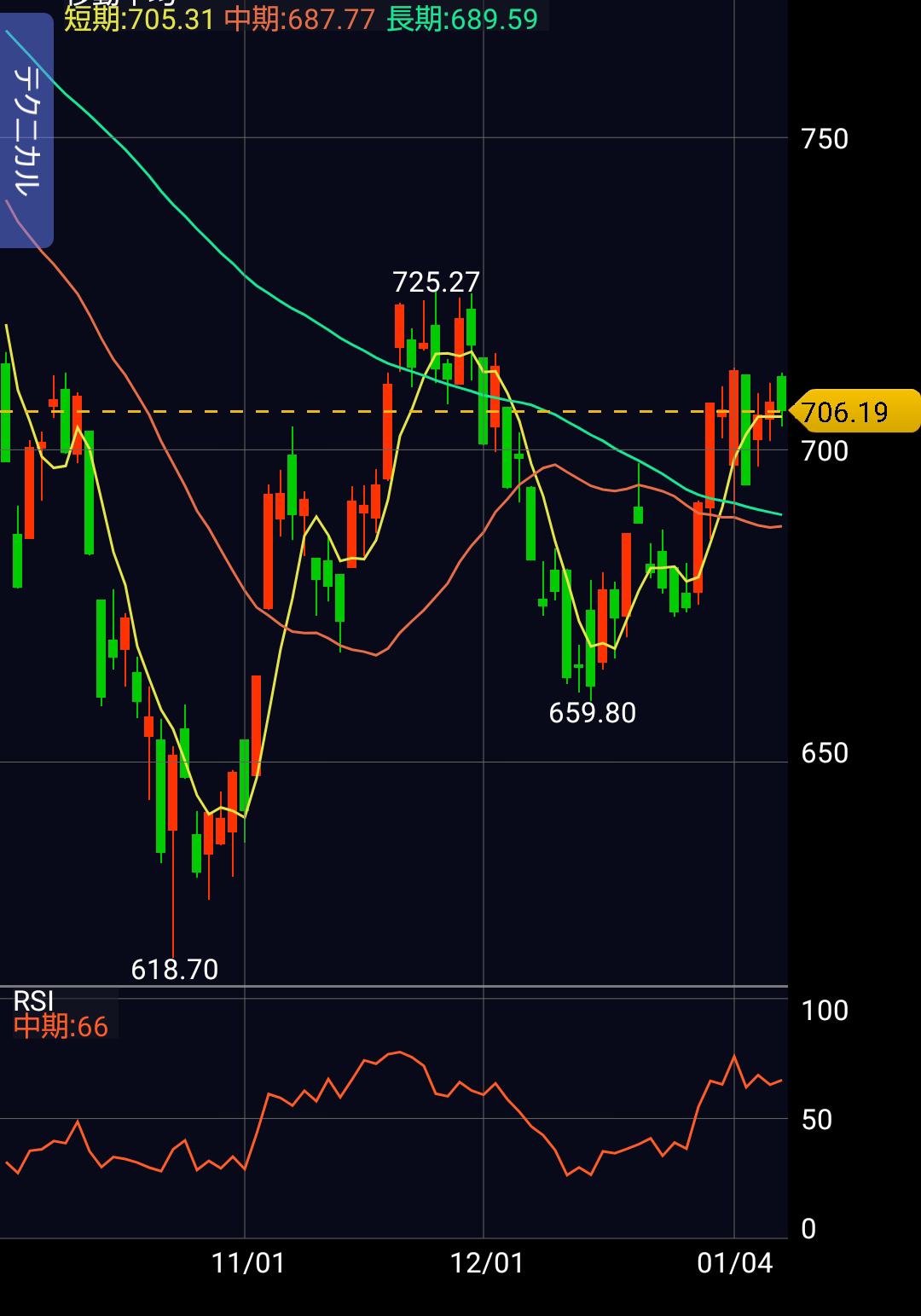Tap the 長期:689.59 moving average label

462,19
